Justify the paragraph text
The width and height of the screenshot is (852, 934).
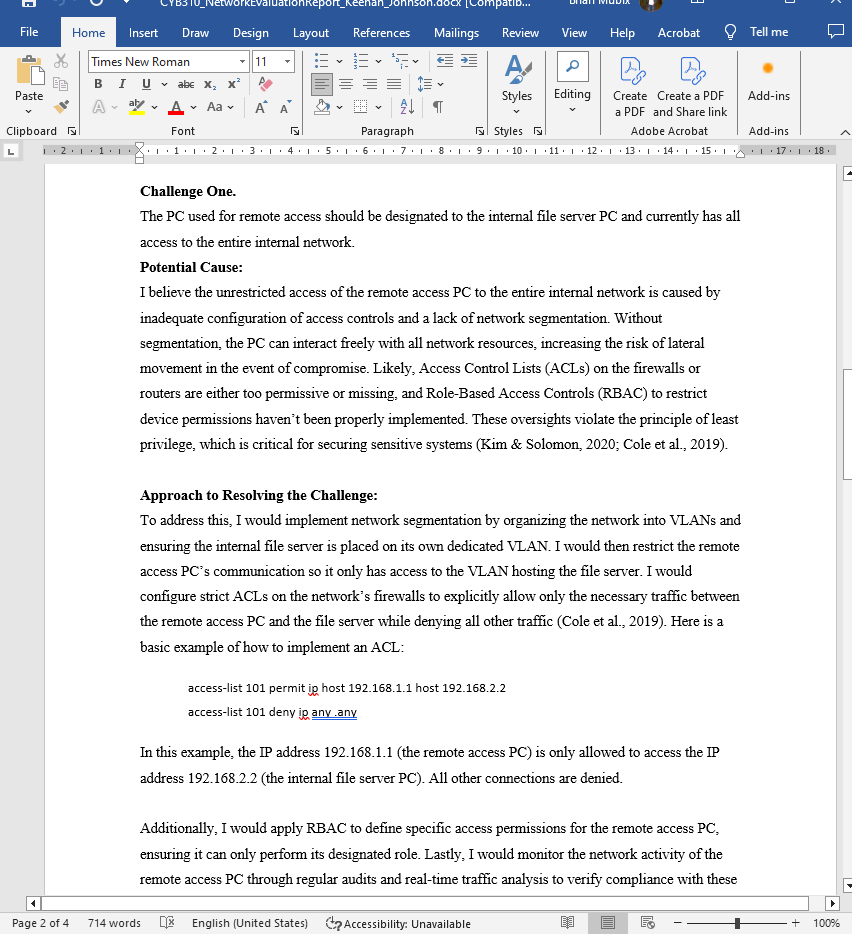click(394, 84)
